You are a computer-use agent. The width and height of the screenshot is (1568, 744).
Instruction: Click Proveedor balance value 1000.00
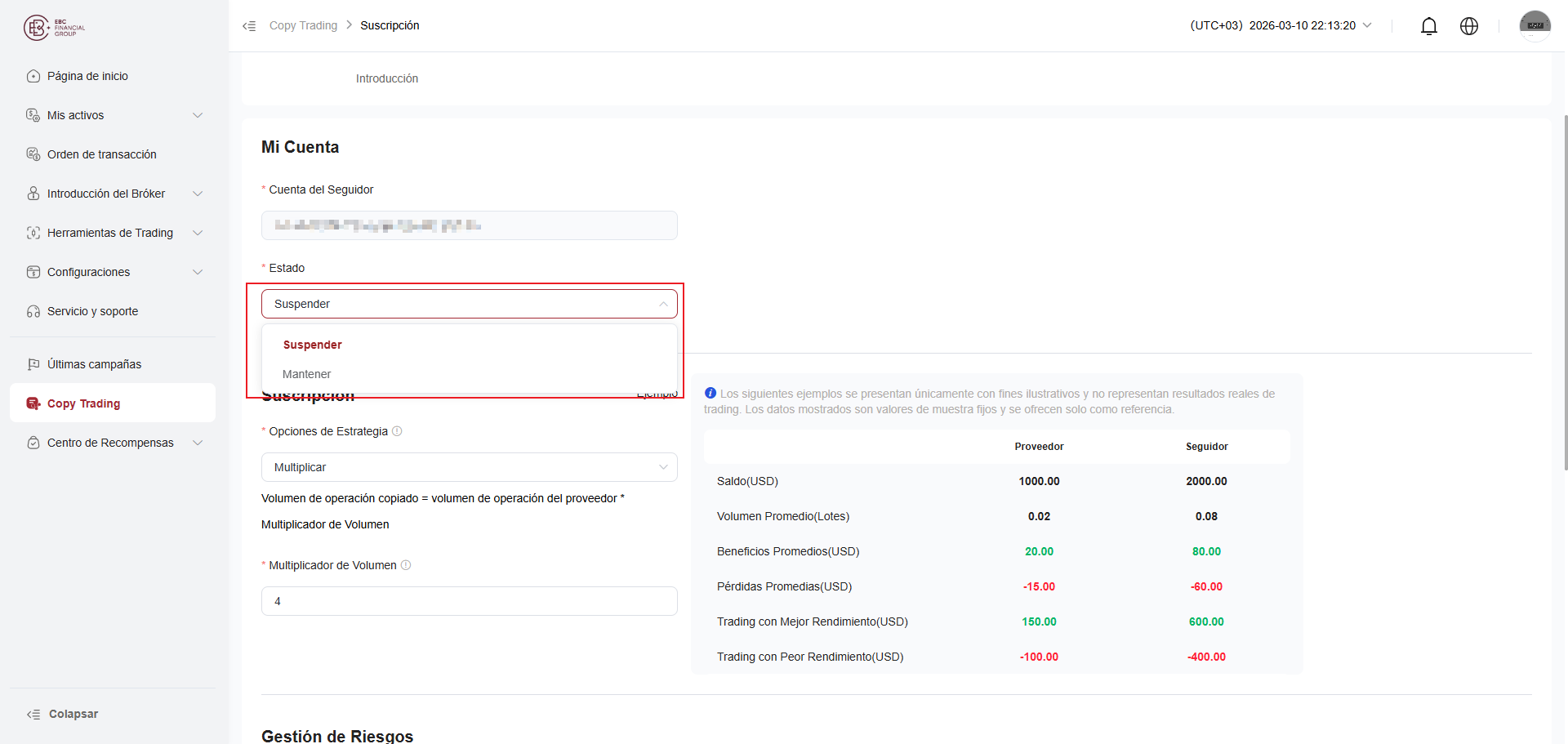[1039, 481]
